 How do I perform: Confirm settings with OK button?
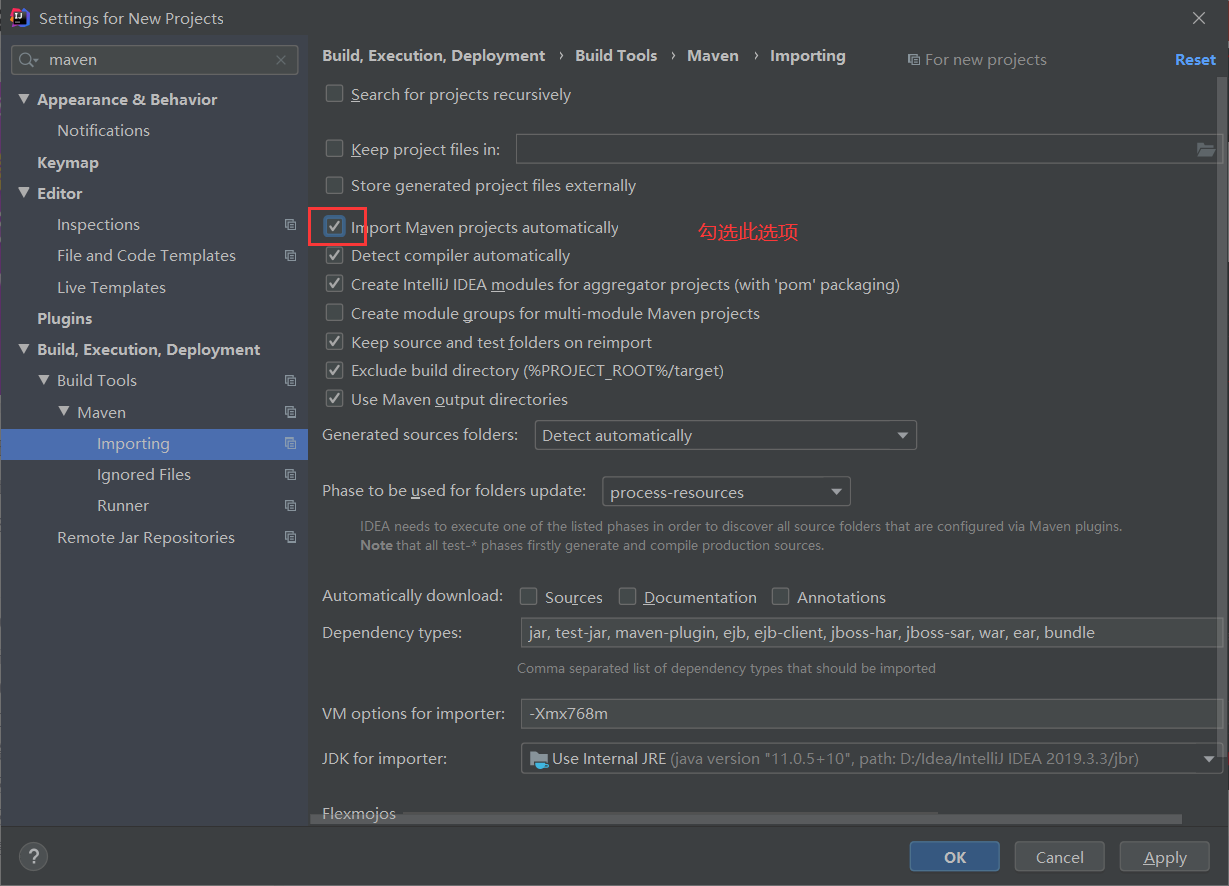(955, 857)
